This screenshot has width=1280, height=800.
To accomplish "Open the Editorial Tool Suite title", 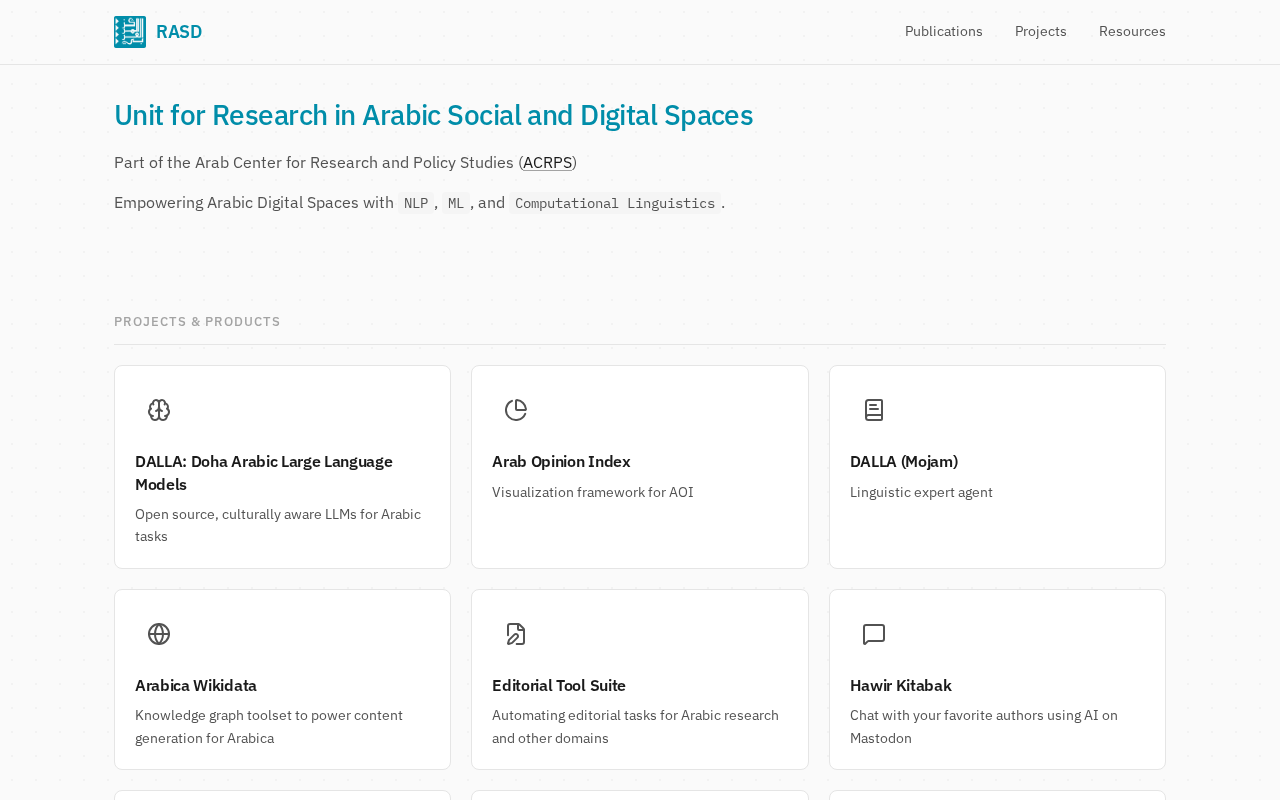I will [559, 685].
